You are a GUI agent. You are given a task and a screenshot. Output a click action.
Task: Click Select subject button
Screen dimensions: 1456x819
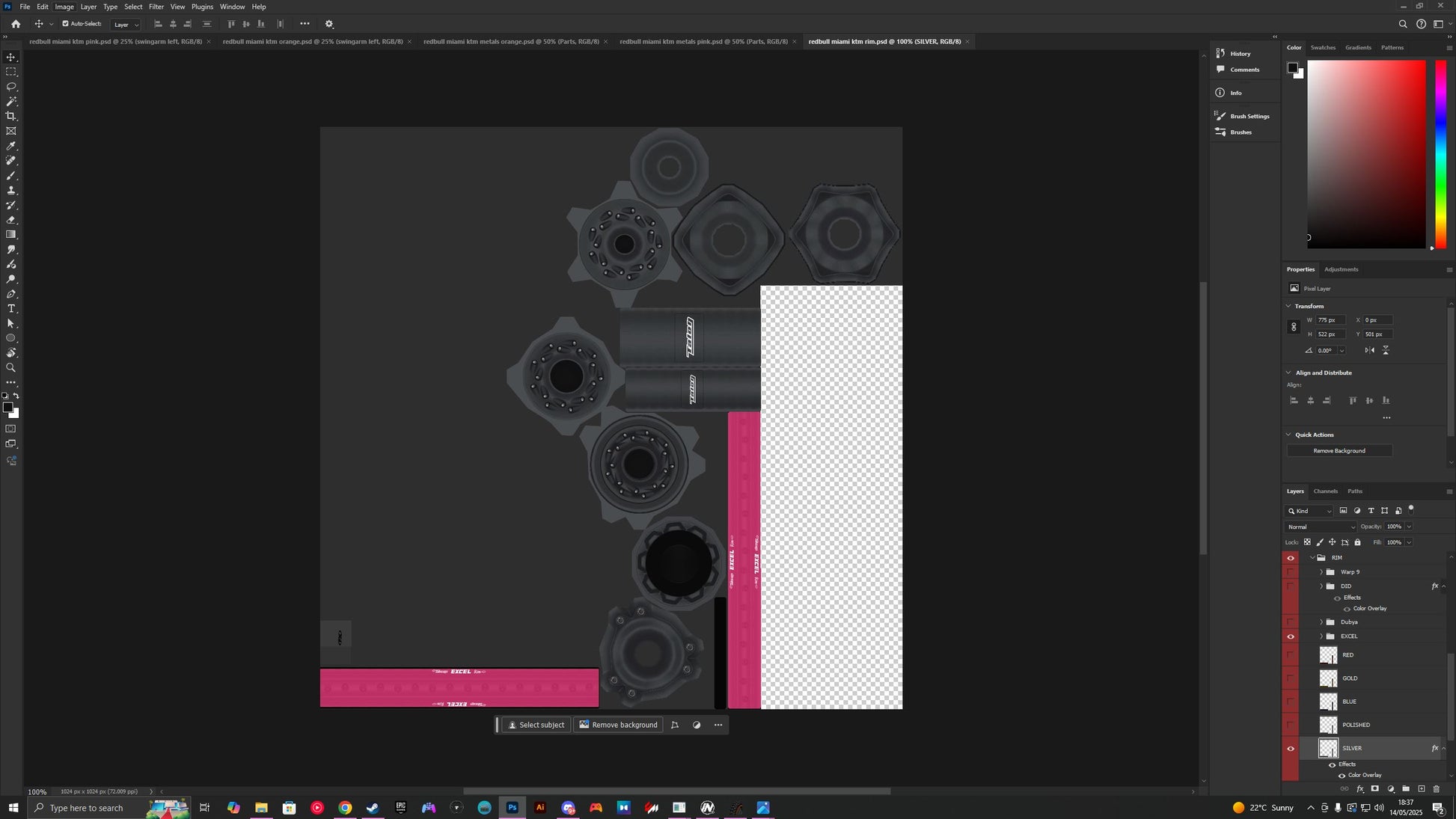(536, 725)
